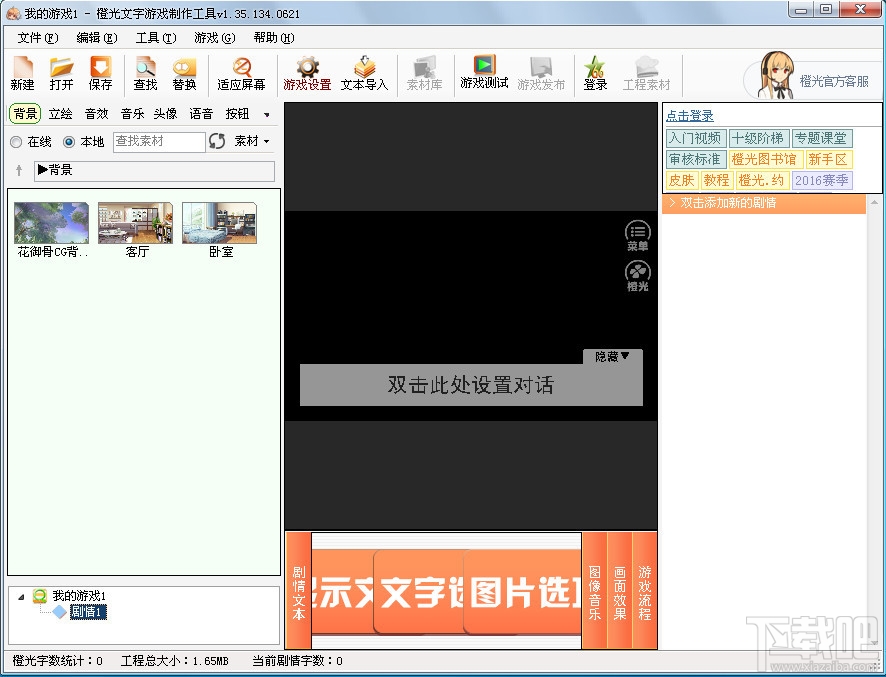Save the project with 保存 icon

point(101,73)
